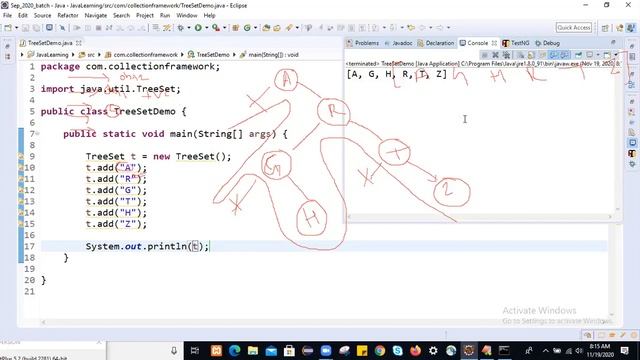640x360 pixels.
Task: Click the TreeSetDemo breadcrumb item
Action: click(209, 55)
